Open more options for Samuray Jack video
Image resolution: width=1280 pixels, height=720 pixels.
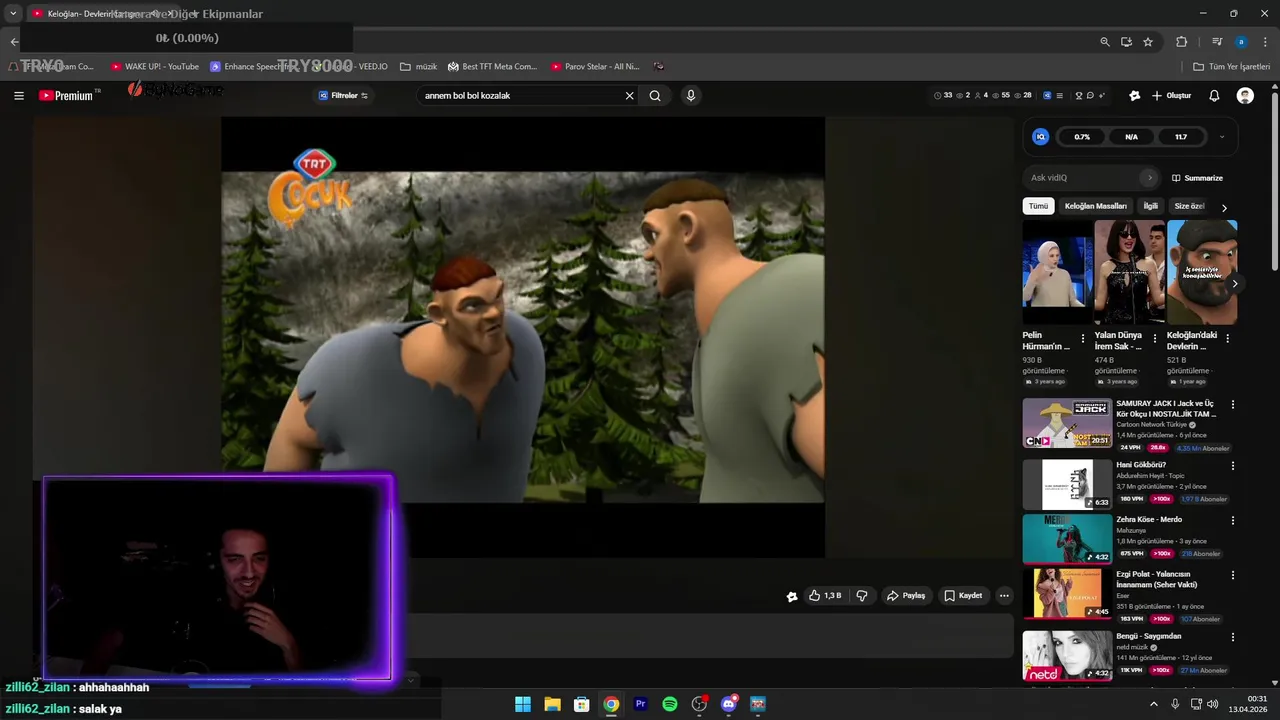[1232, 405]
